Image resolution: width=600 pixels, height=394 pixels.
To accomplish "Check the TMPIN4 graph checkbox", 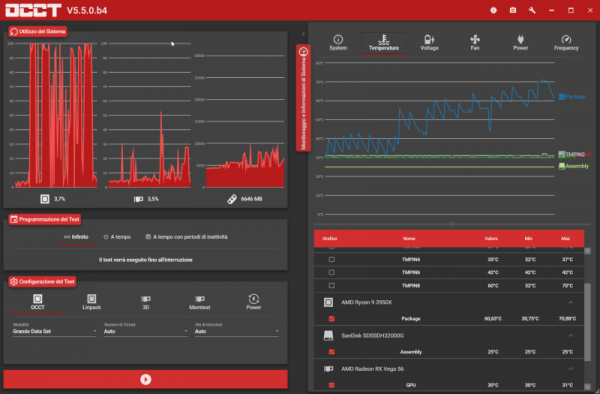I will 331,259.
